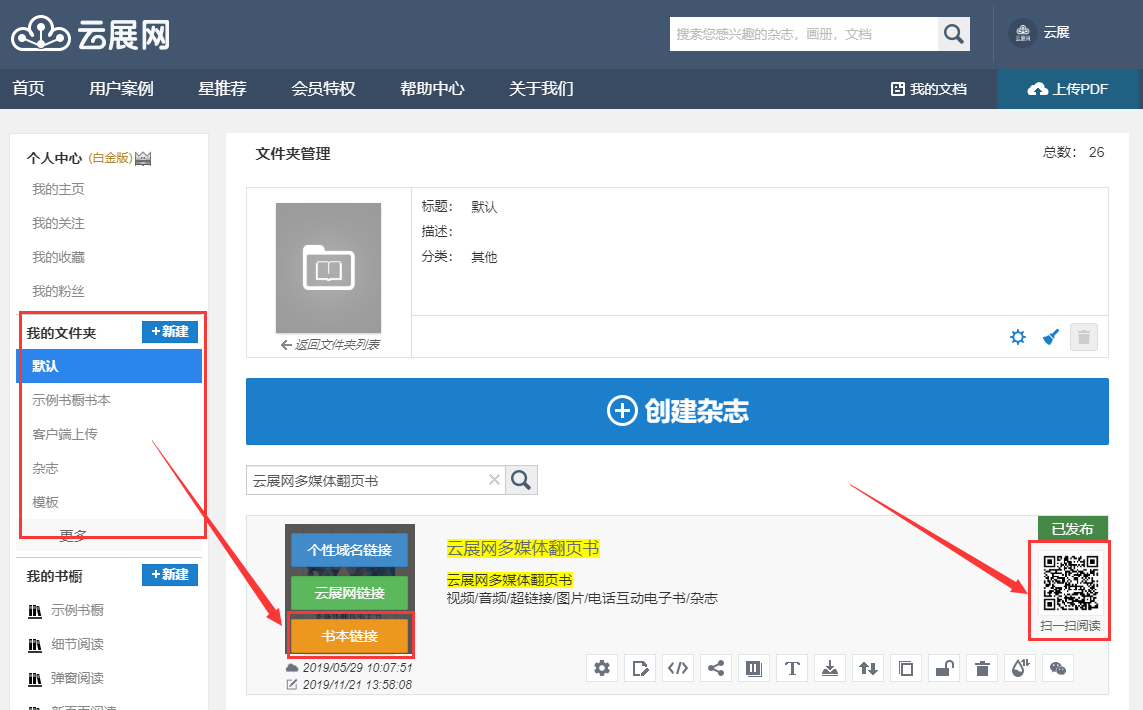Viewport: 1143px width, 710px height.
Task: Open the embed code icon
Action: 678,668
